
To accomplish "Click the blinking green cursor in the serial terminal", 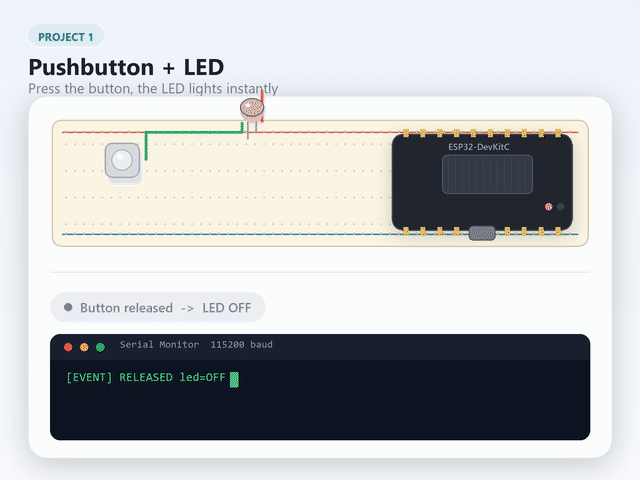I will click(x=234, y=380).
